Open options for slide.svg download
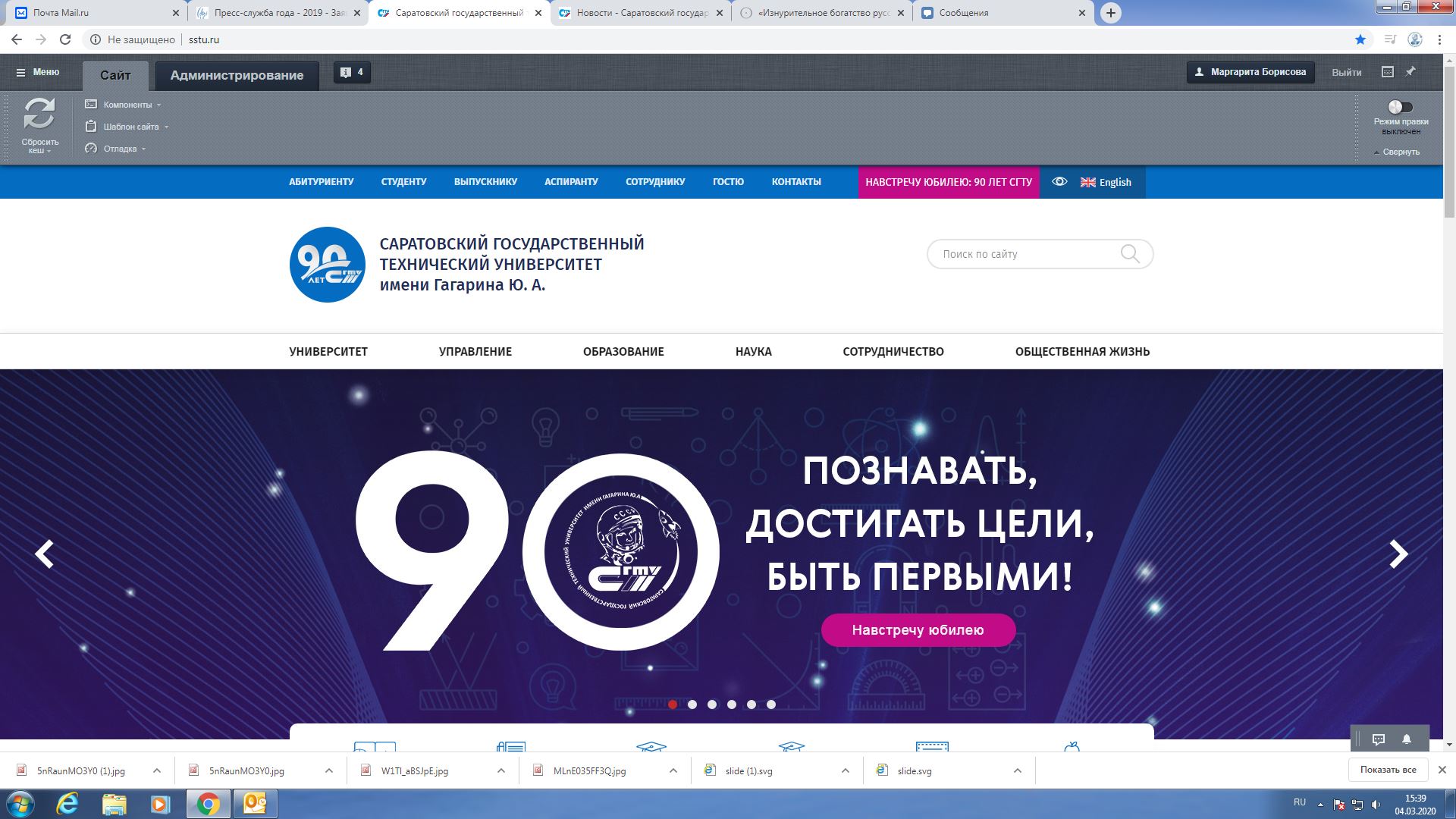 1017,770
